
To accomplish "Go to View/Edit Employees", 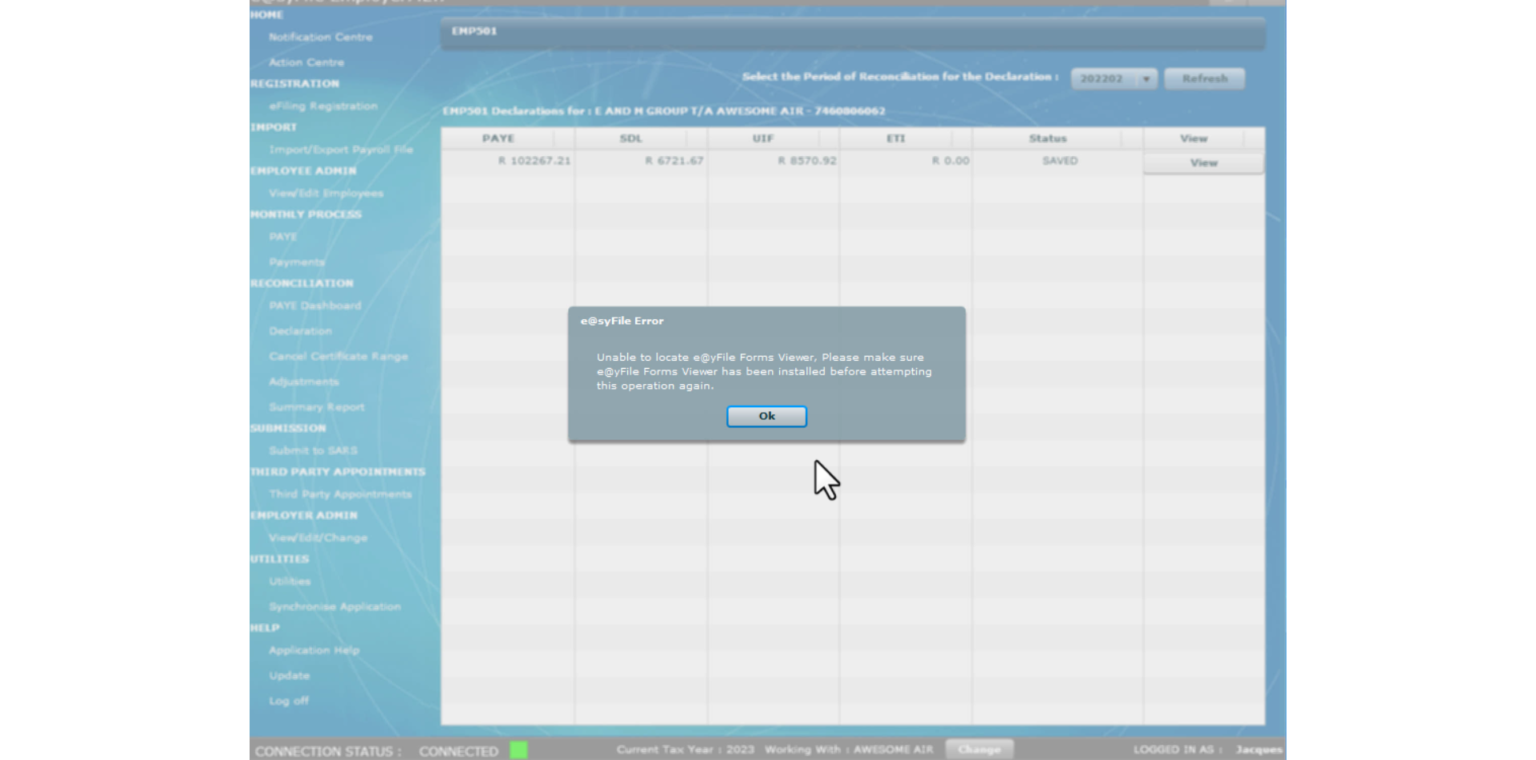I will [x=326, y=193].
